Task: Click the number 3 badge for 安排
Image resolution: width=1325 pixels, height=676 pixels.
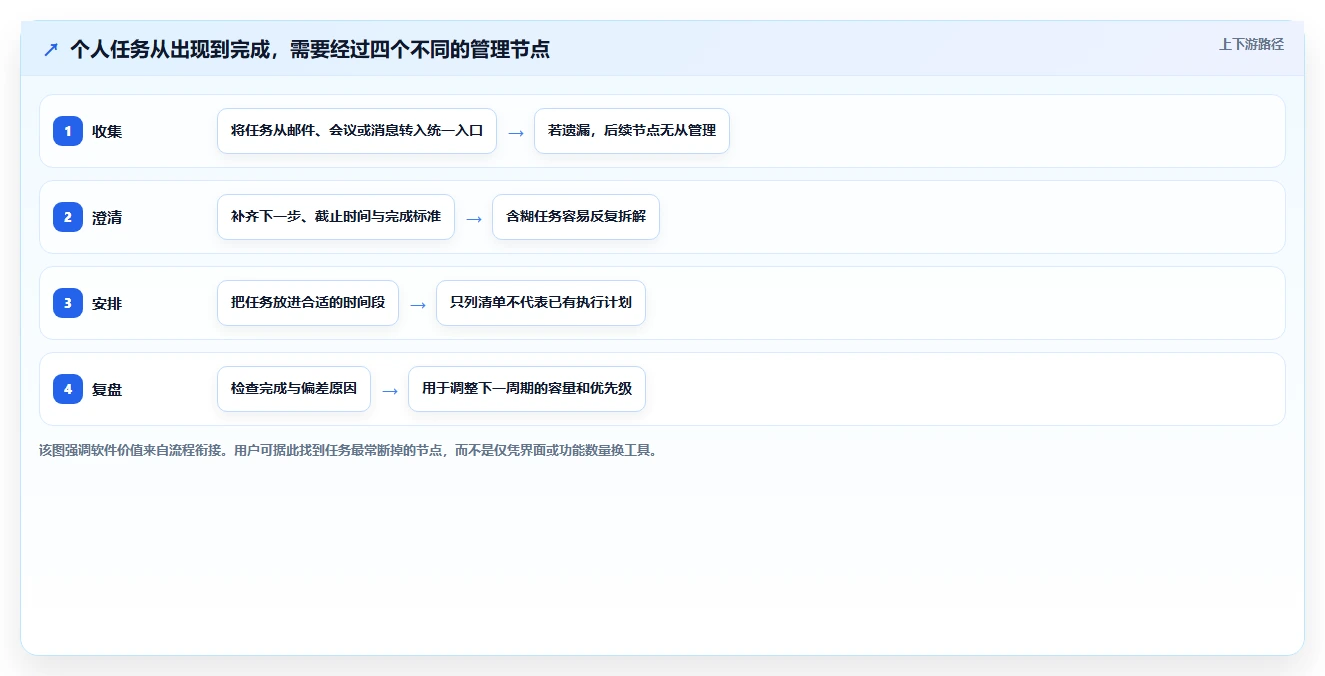Action: point(68,303)
